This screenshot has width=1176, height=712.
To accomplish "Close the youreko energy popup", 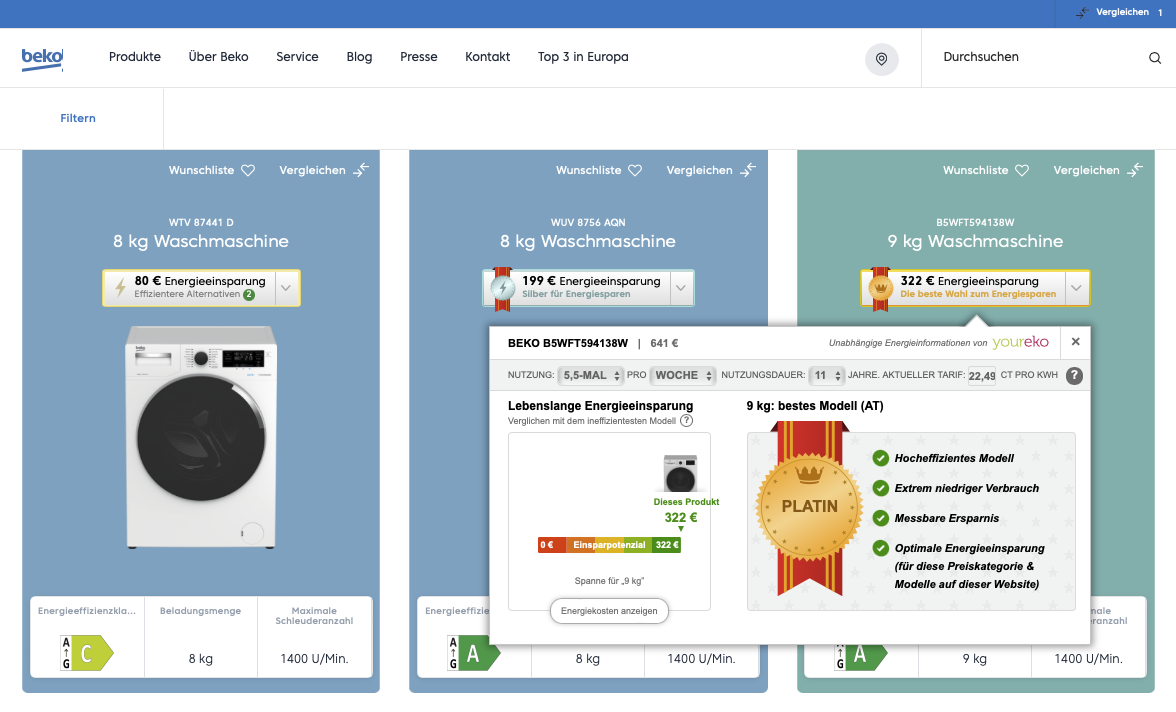I will click(1076, 341).
